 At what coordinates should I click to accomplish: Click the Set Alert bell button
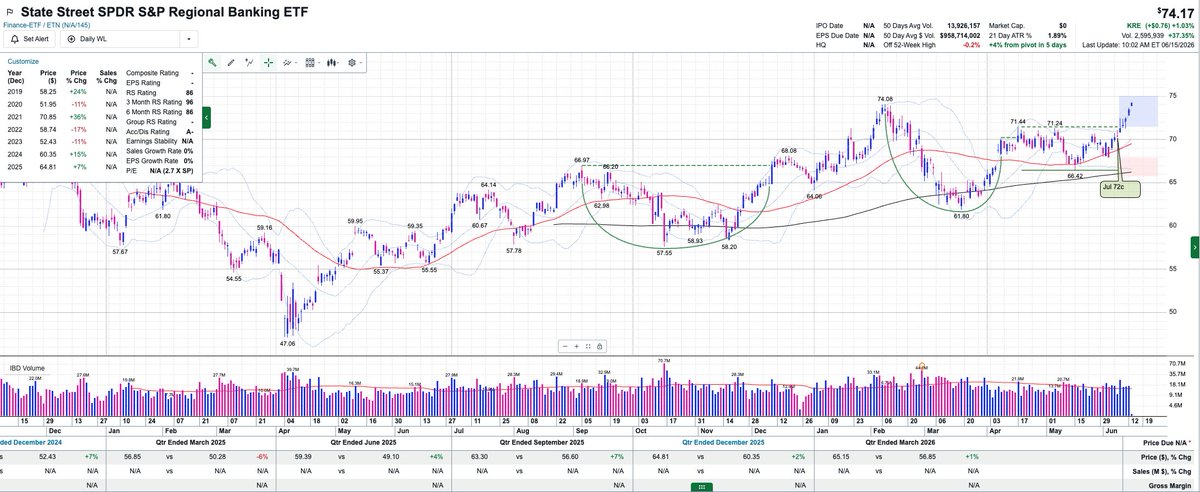pyautogui.click(x=31, y=38)
